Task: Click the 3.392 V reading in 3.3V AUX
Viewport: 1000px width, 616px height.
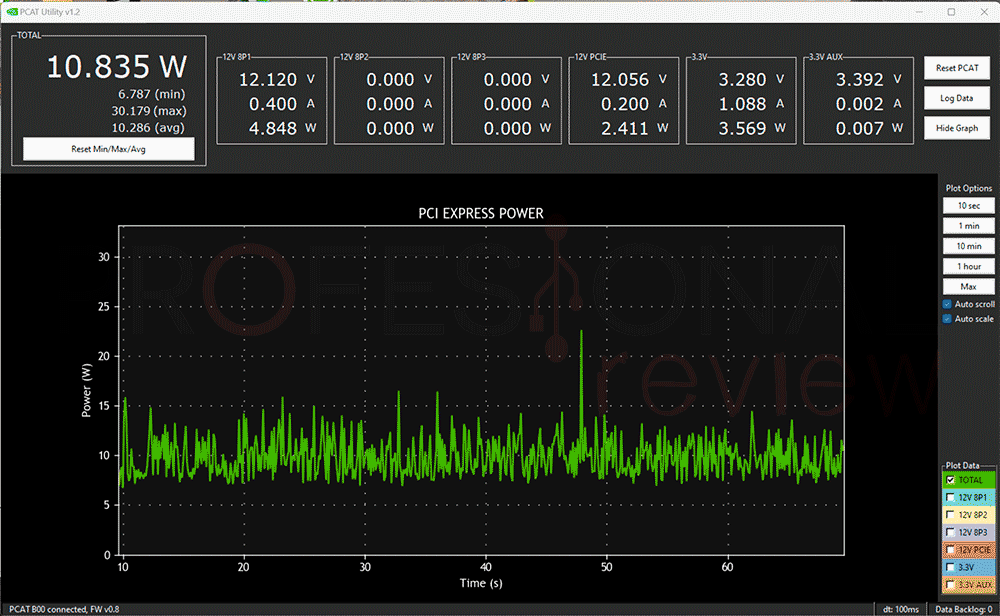Action: pyautogui.click(x=869, y=80)
